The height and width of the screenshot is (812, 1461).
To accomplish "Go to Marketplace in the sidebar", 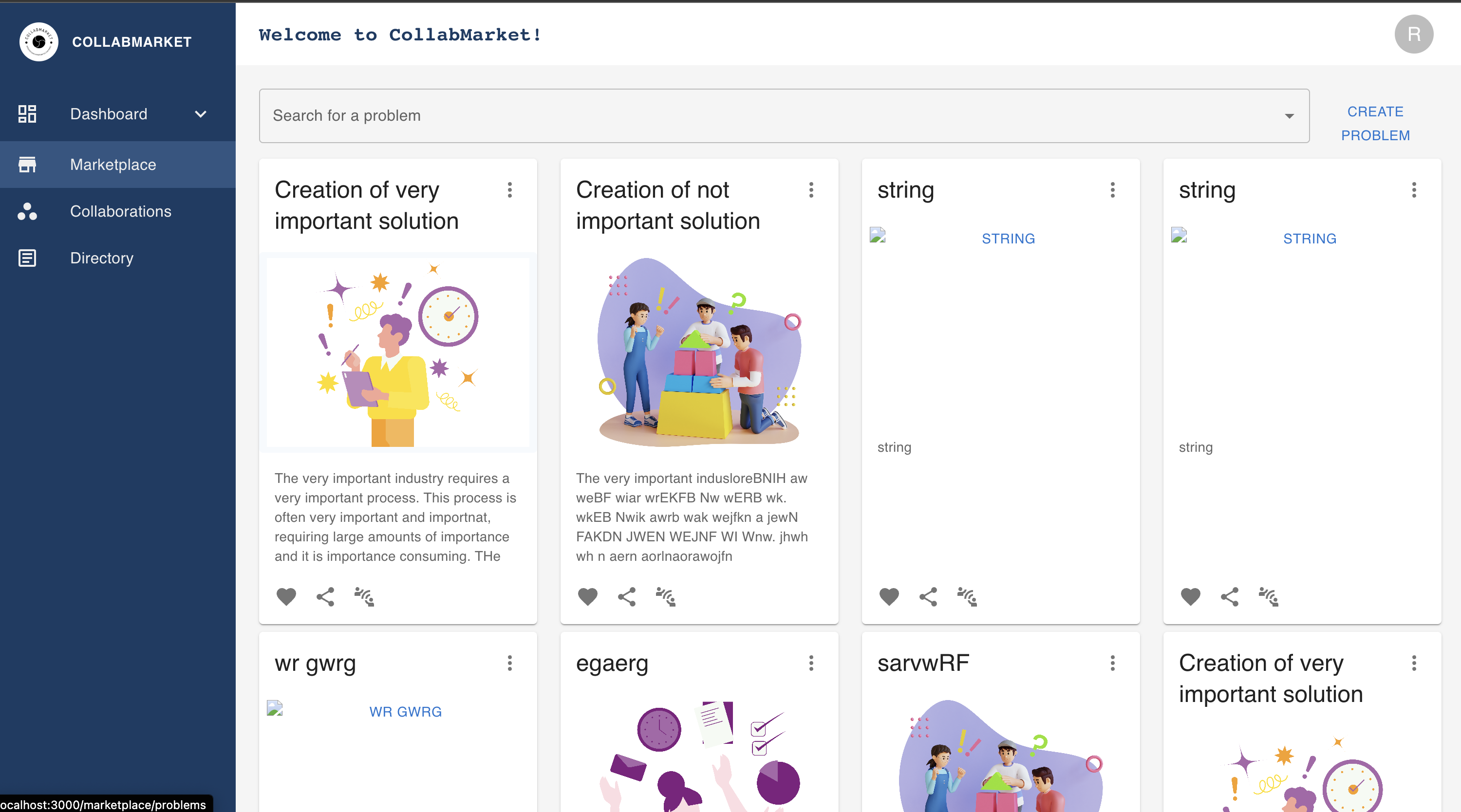I will pos(113,165).
